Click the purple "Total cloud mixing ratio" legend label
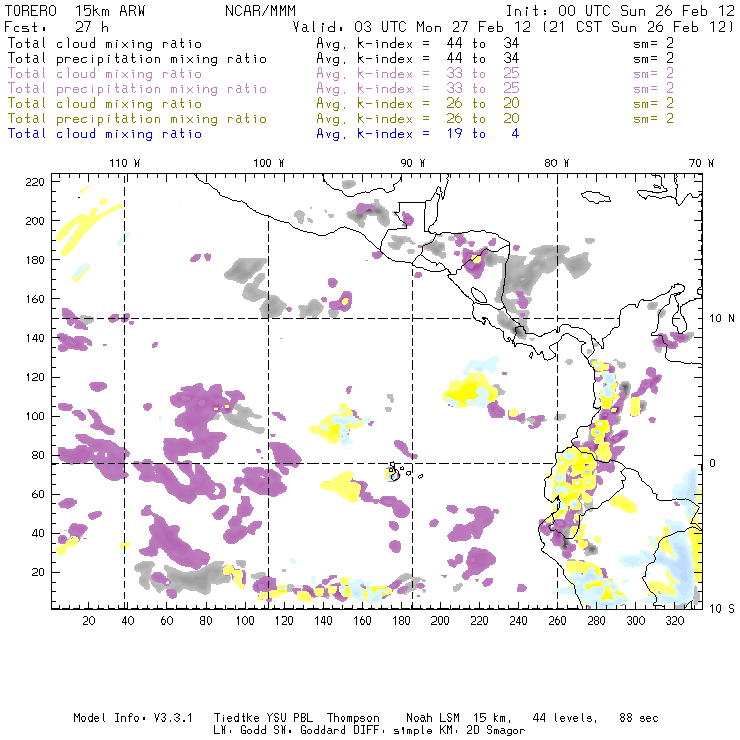This screenshot has height=740, width=740. pos(105,74)
